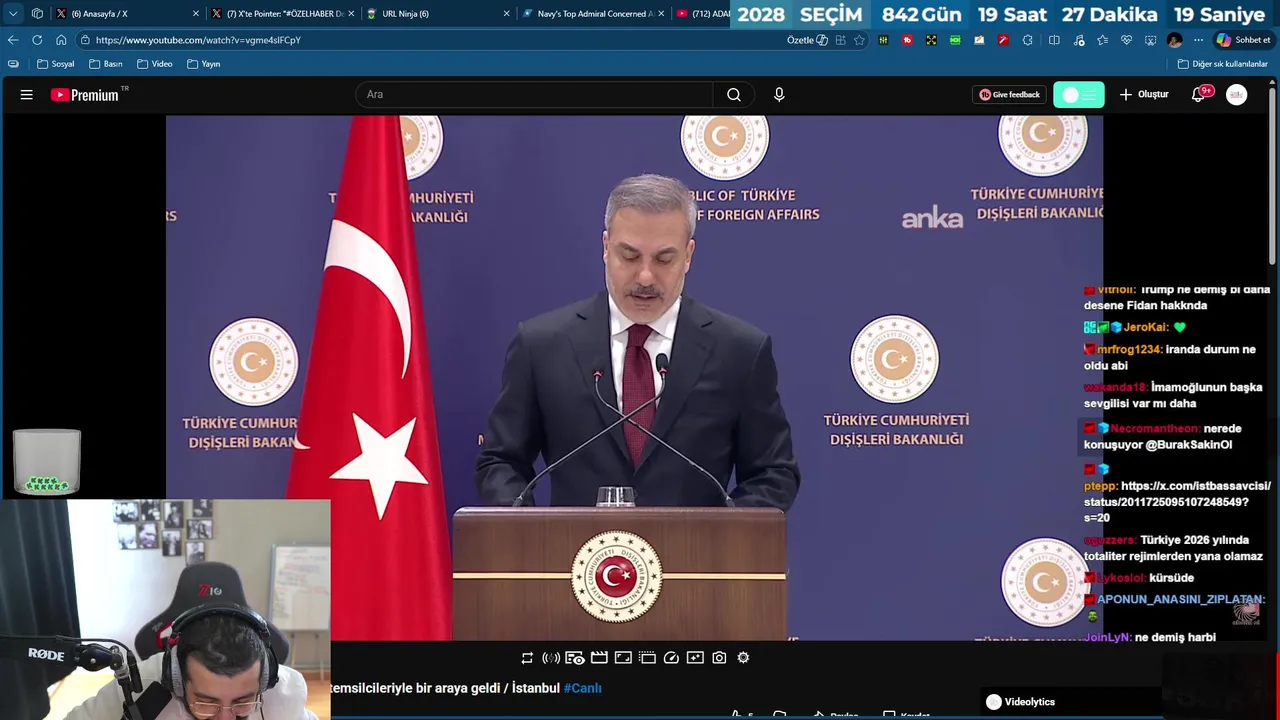Click on the livestream video player
Screen dimensions: 1280x720
pos(634,378)
